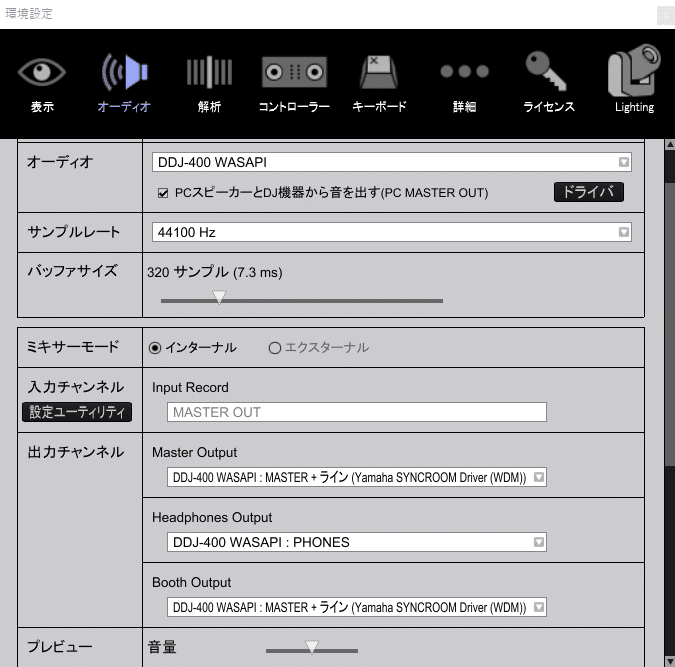675x667 pixels.
Task: Click the Booth Output label
Action: pos(192,583)
